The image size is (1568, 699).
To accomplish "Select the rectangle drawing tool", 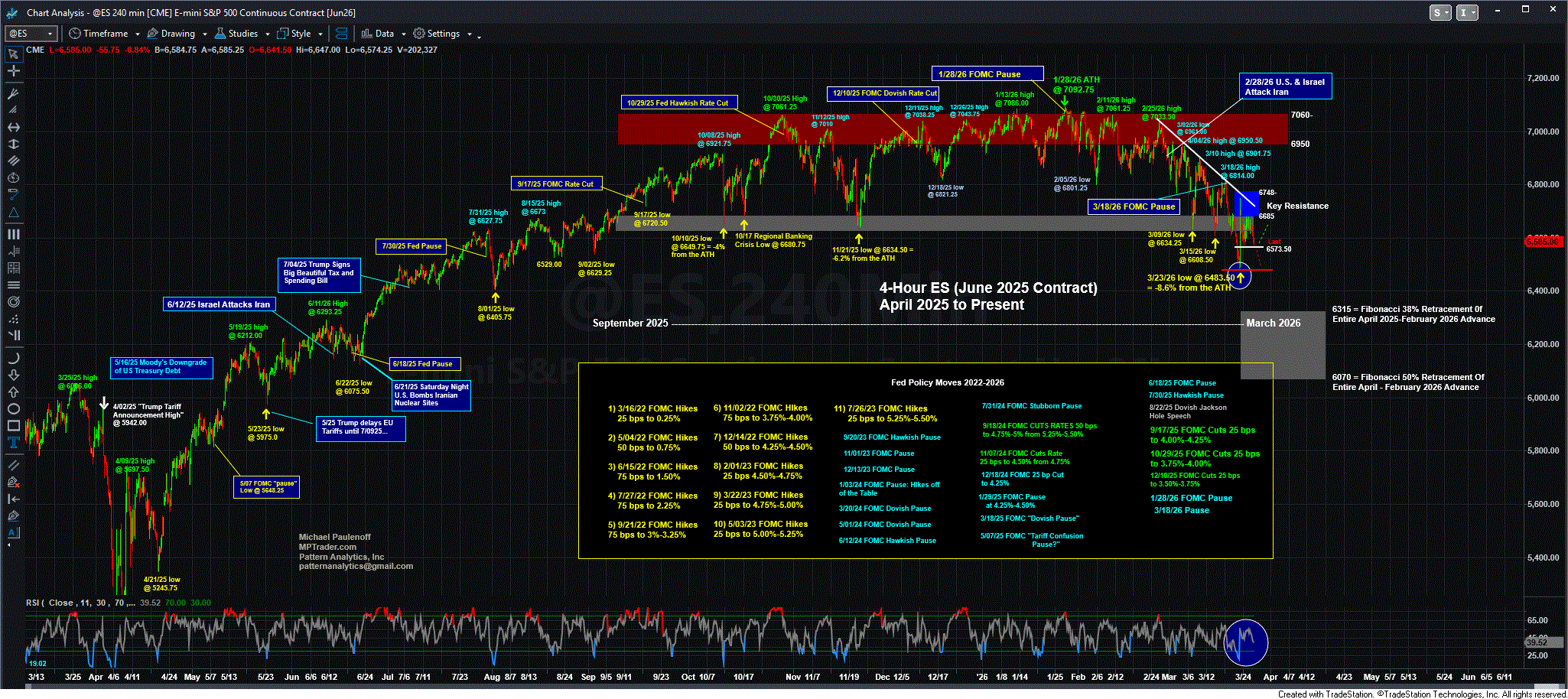I will coord(13,426).
